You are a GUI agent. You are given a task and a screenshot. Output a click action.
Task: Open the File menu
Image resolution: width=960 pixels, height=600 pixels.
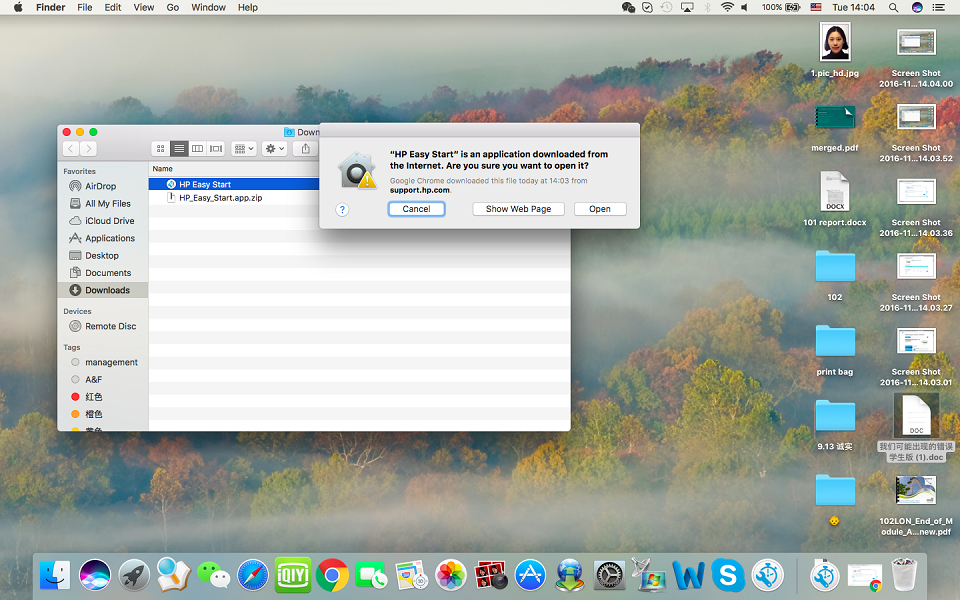[x=85, y=7]
